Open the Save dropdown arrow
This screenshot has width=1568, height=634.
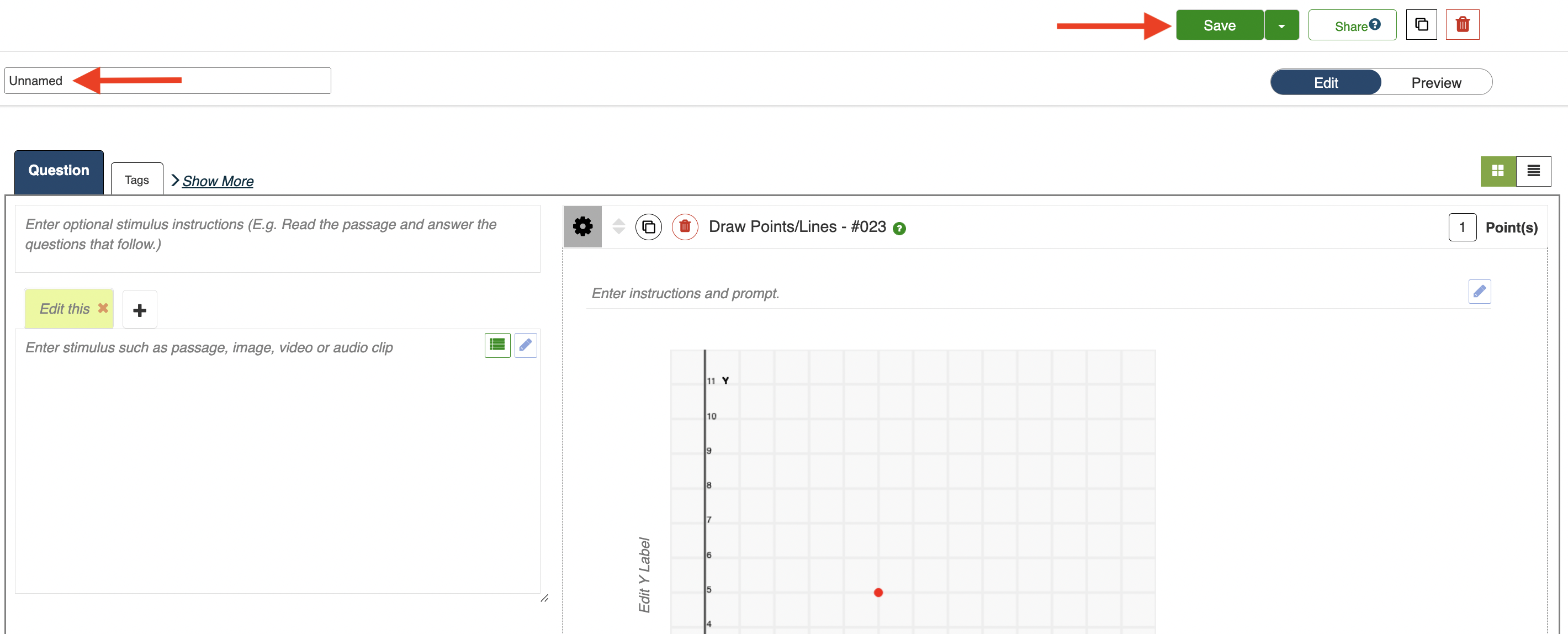pyautogui.click(x=1281, y=25)
